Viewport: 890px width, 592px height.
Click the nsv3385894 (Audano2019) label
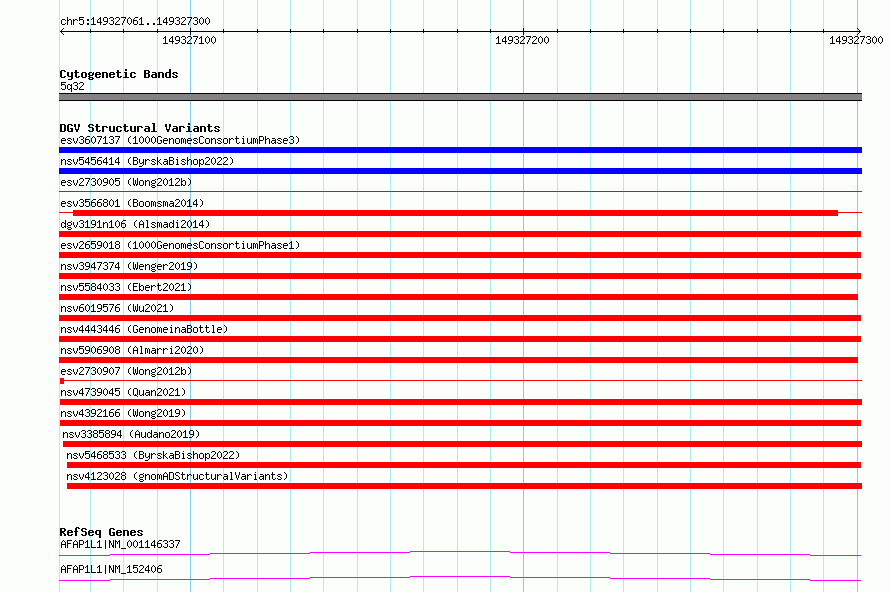tap(131, 434)
